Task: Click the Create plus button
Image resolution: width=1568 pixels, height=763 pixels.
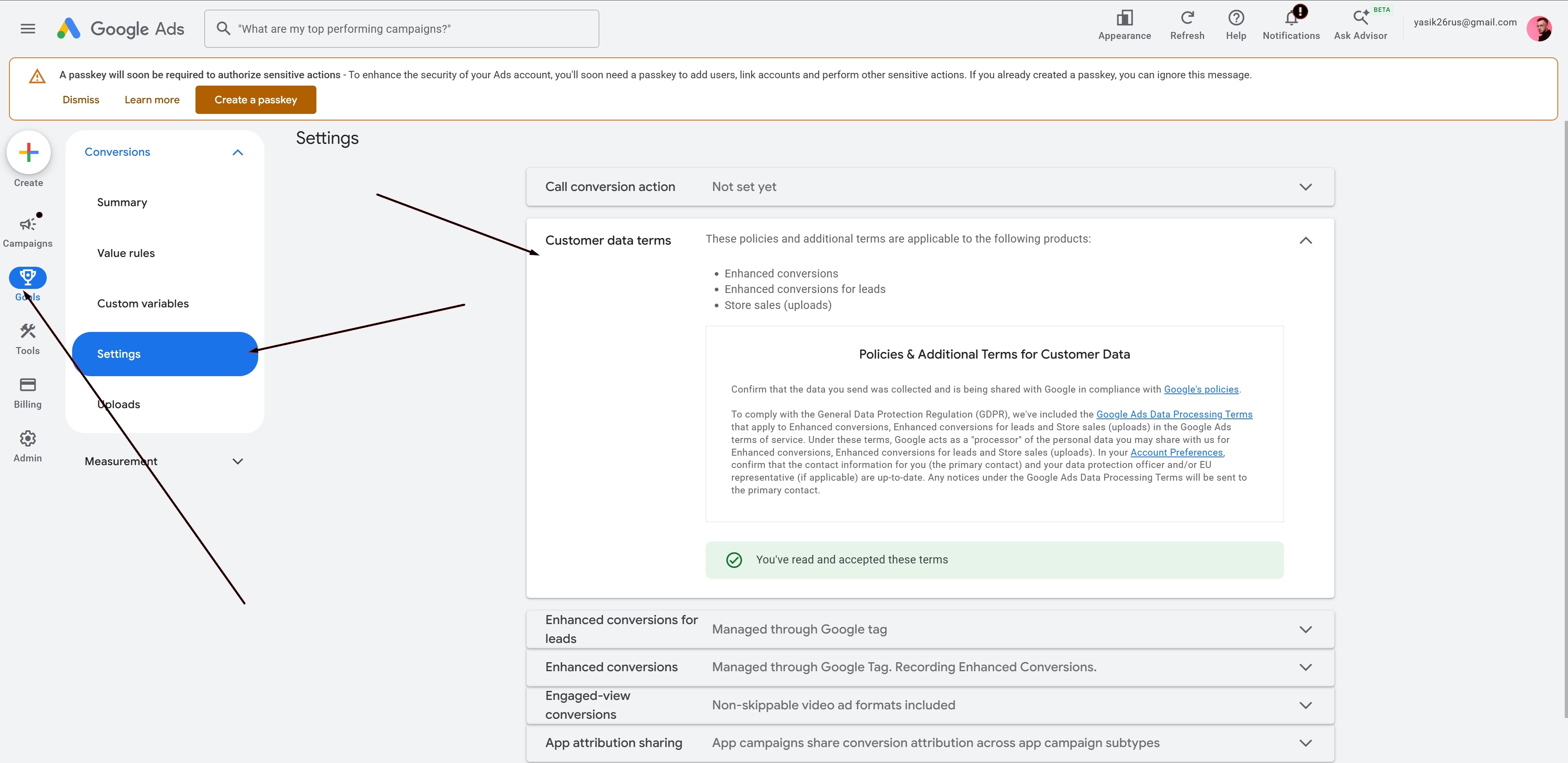Action: (x=29, y=152)
